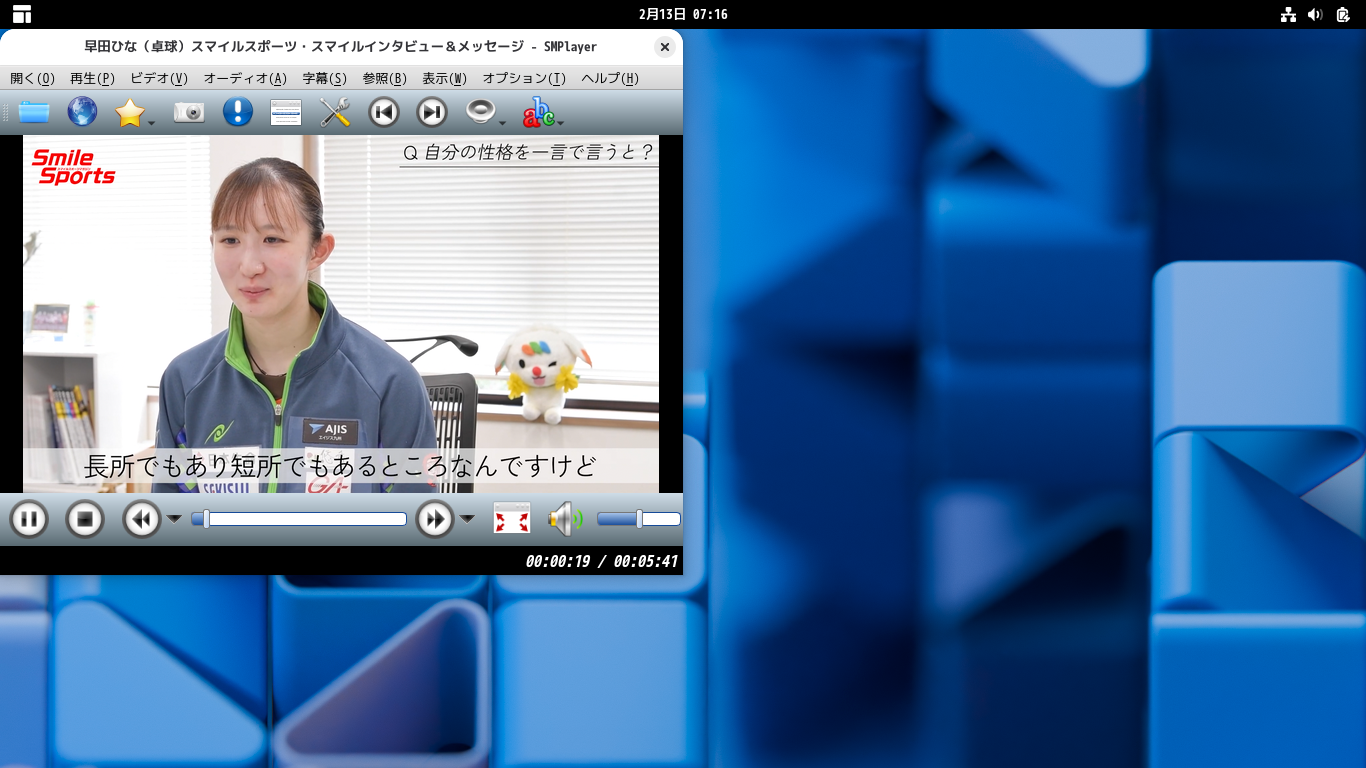
Task: Skip to next track in playlist
Action: tap(432, 112)
